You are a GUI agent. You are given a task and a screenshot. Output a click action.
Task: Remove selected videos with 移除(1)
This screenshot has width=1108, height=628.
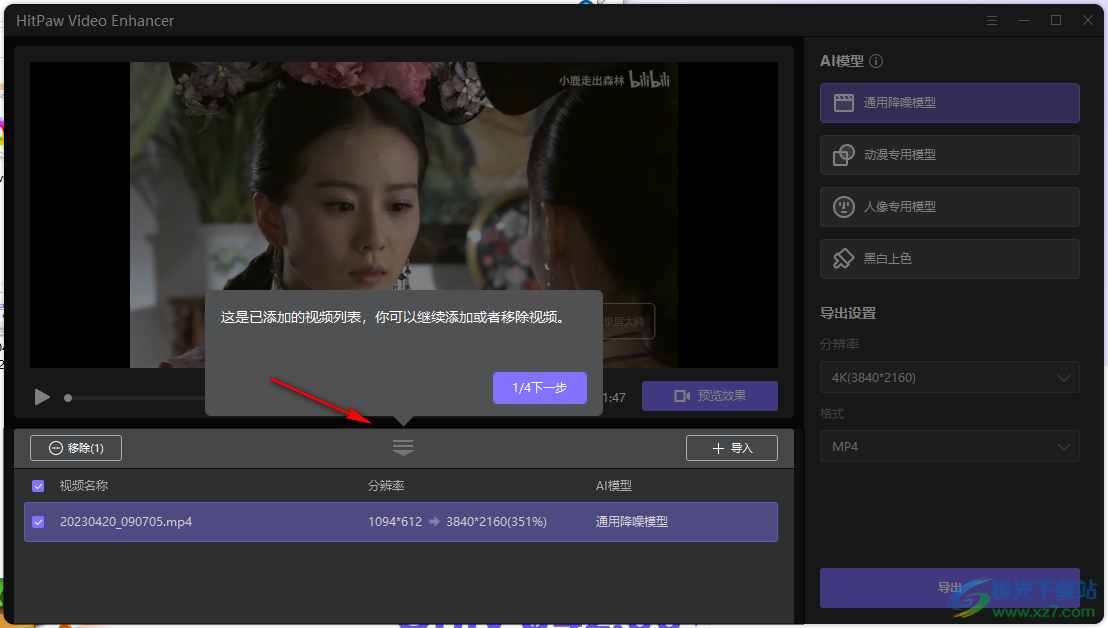(x=76, y=448)
